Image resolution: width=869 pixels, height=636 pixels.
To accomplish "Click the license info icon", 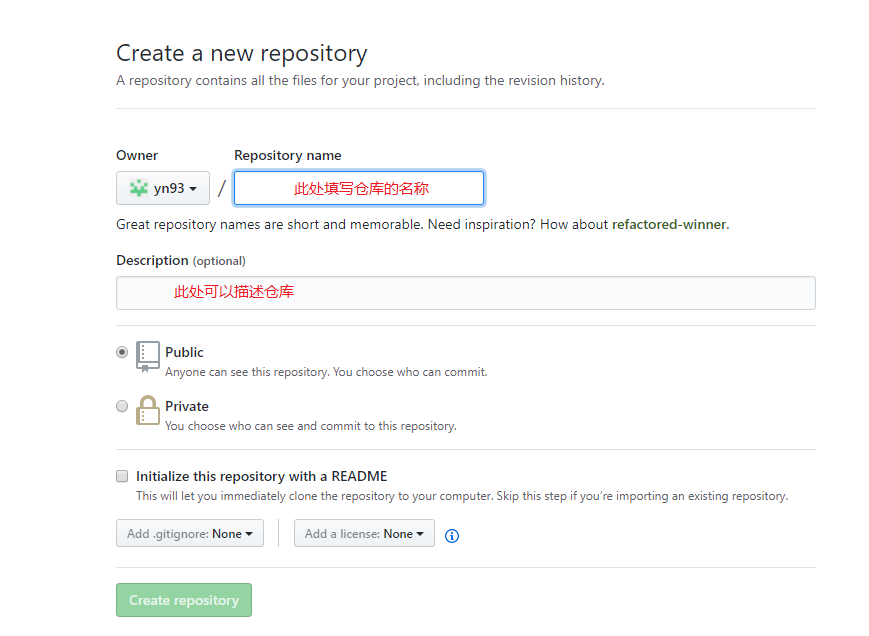I will [452, 536].
